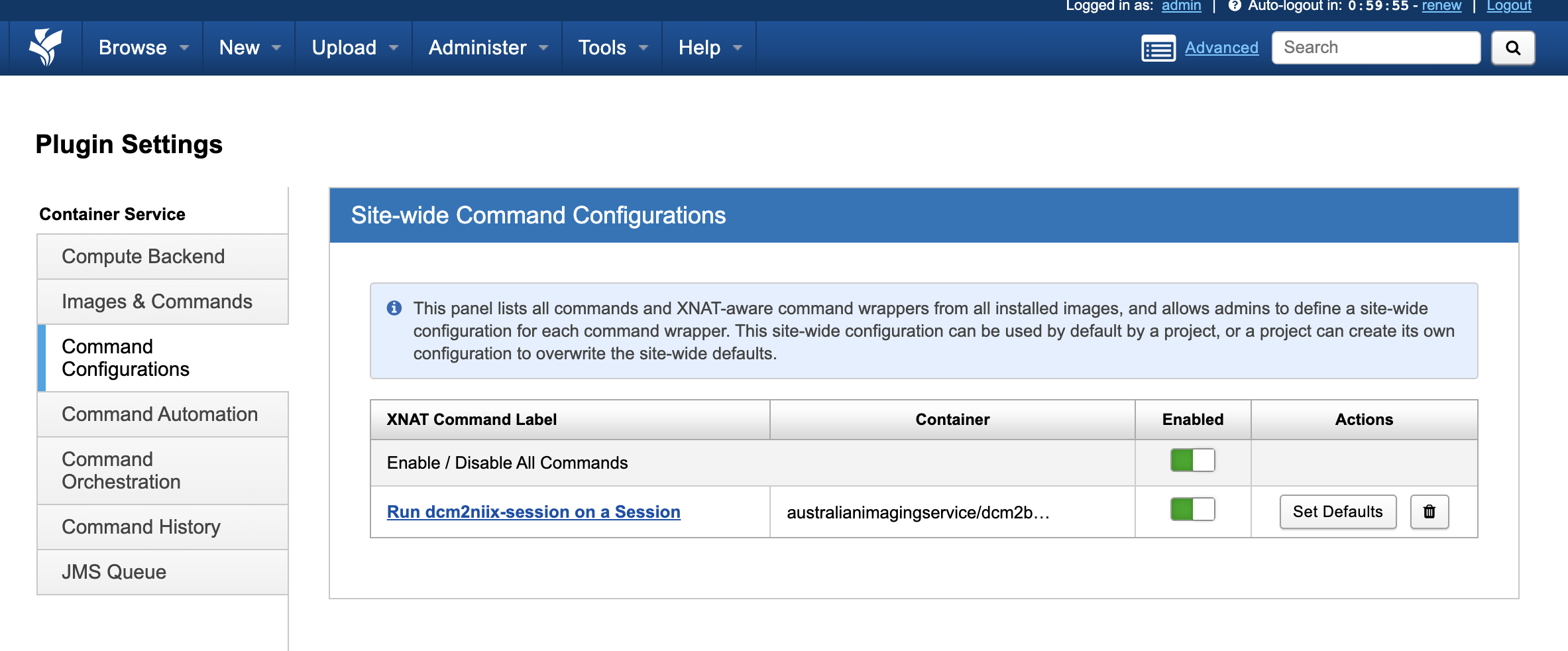Select the Command History tab
Viewport: 1568px width, 651px height.
click(163, 527)
